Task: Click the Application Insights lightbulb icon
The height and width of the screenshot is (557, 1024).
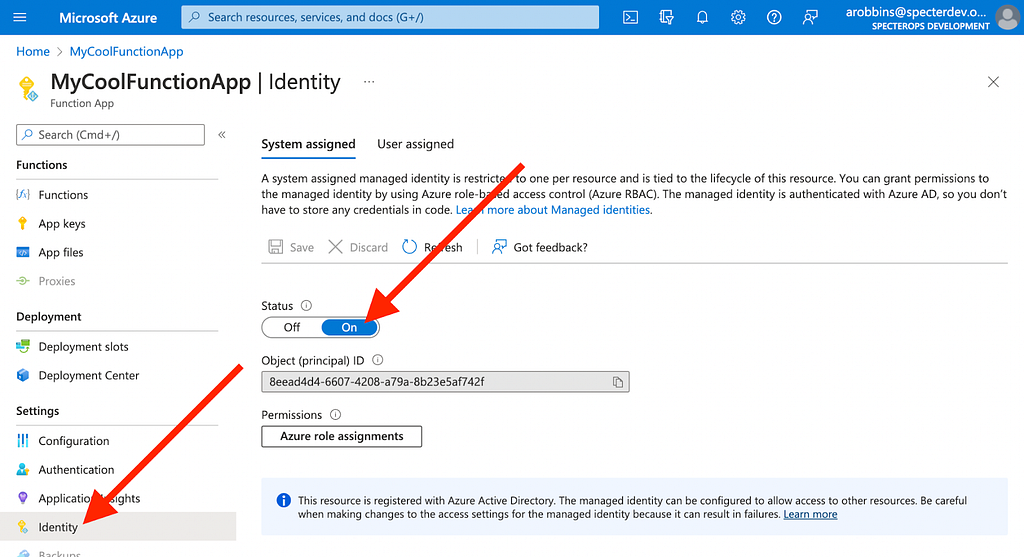Action: (x=23, y=498)
